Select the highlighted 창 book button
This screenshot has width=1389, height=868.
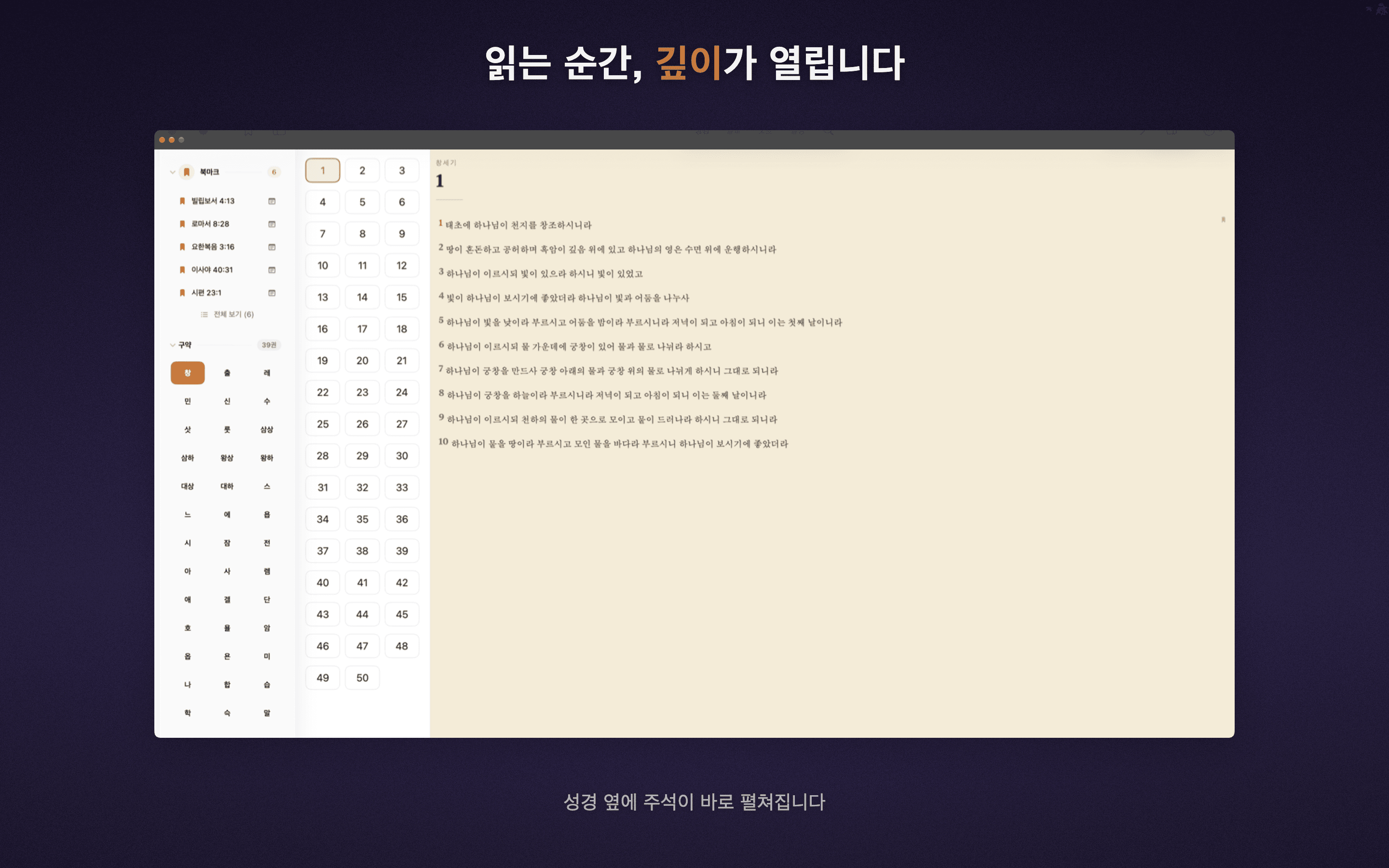188,373
